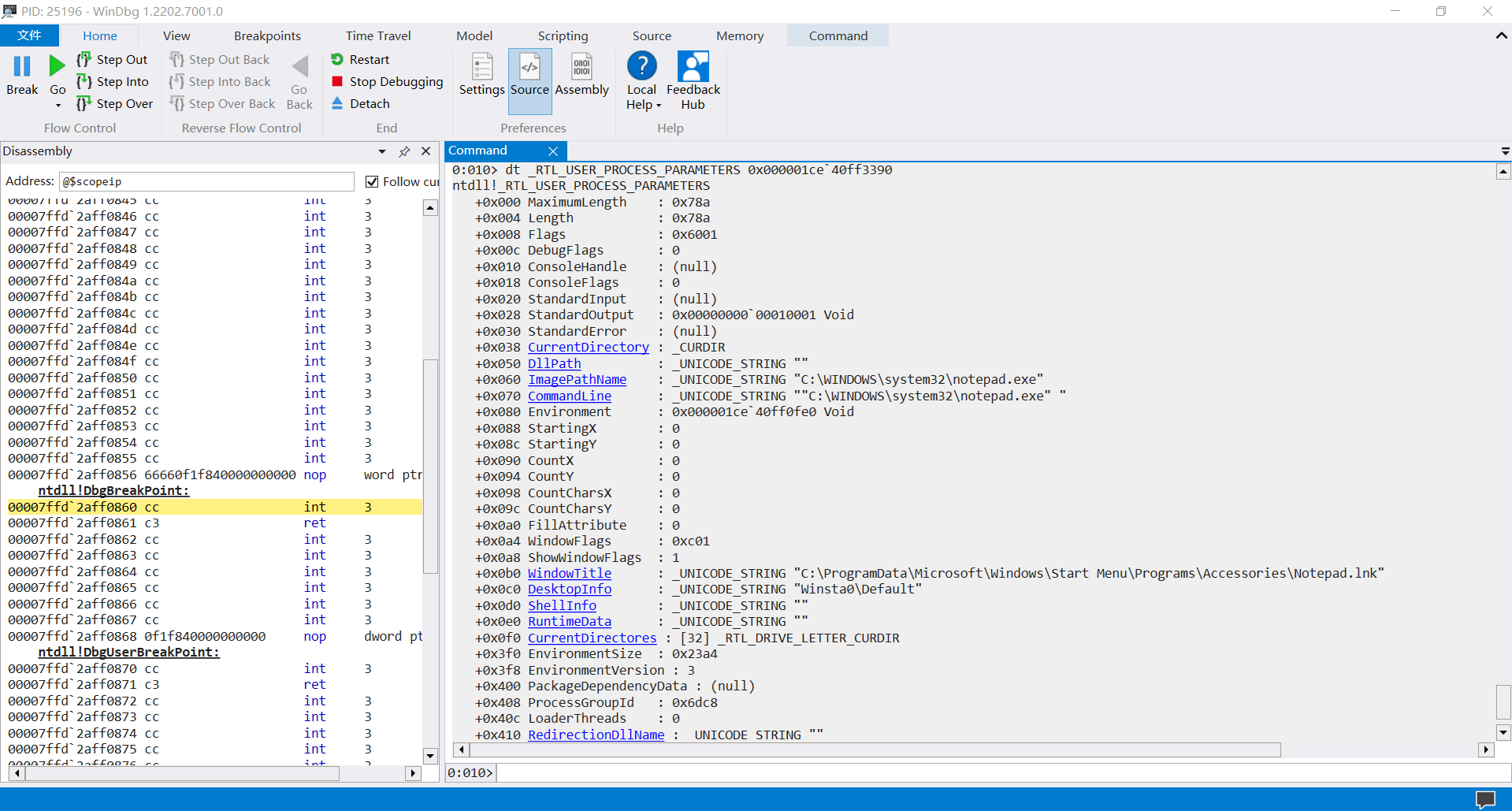Click the Step Over Back icon

(x=176, y=103)
